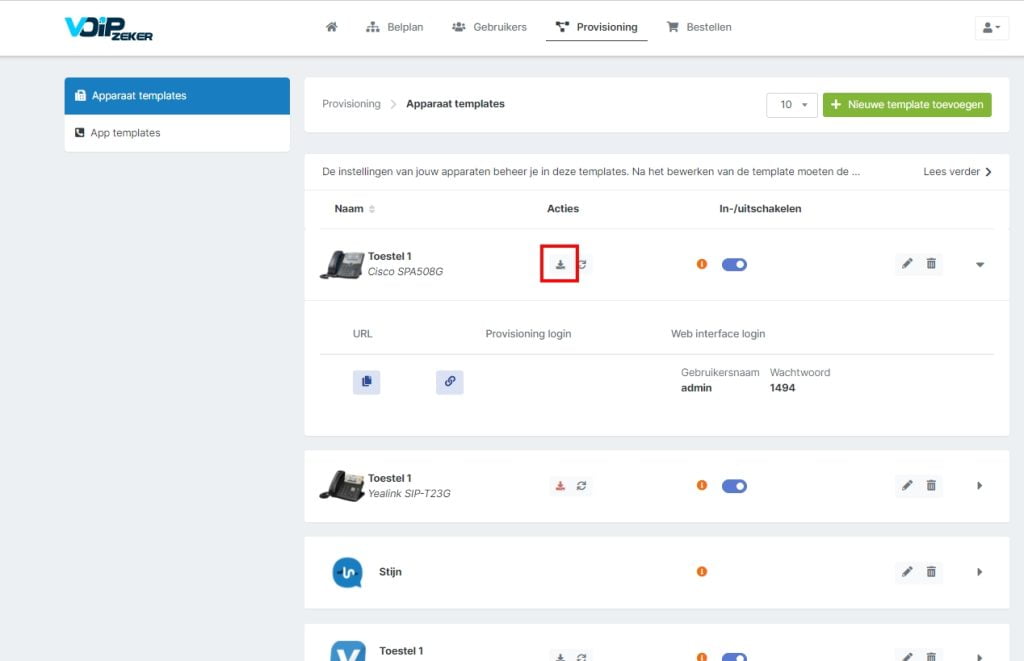Expand the Yealink SIP-T23G row
1024x661 pixels.
pyautogui.click(x=980, y=486)
